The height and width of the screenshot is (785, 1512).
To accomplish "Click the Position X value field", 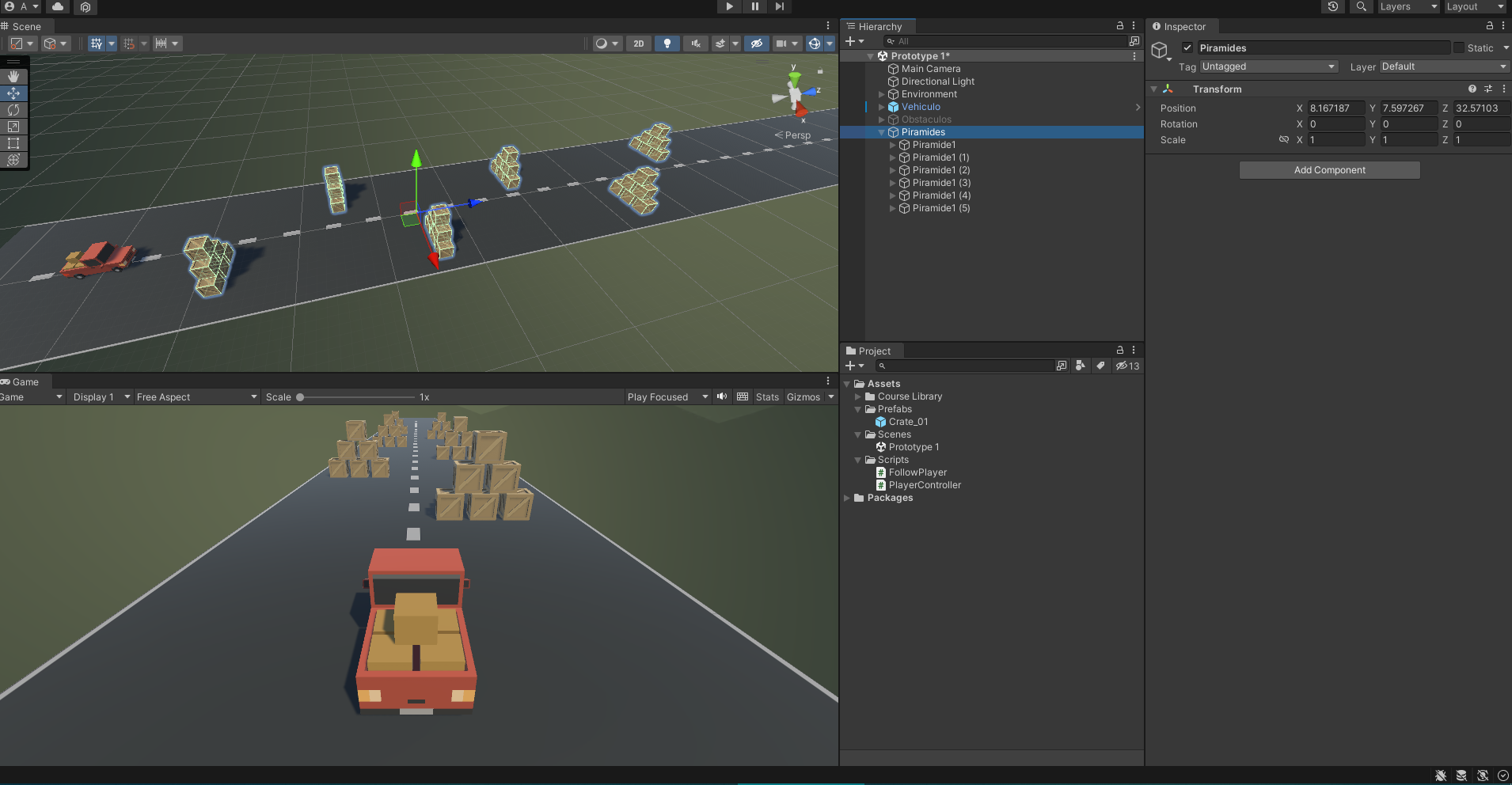I will pyautogui.click(x=1335, y=108).
